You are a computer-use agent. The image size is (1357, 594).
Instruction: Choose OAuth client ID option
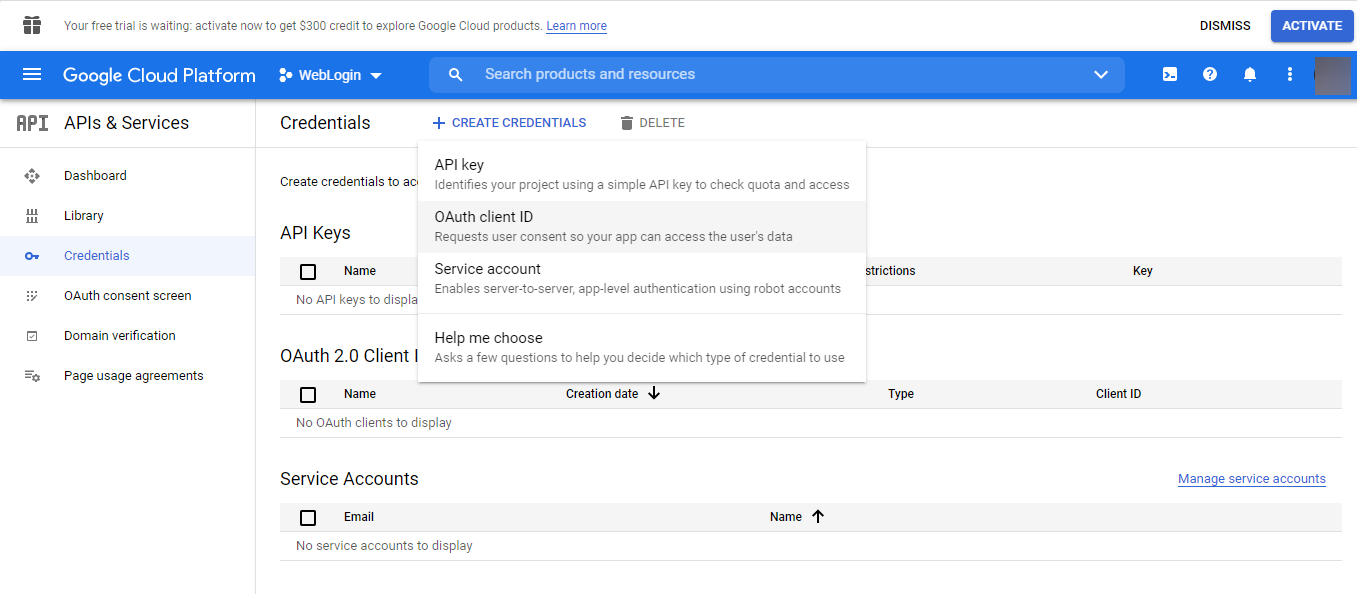tap(642, 226)
